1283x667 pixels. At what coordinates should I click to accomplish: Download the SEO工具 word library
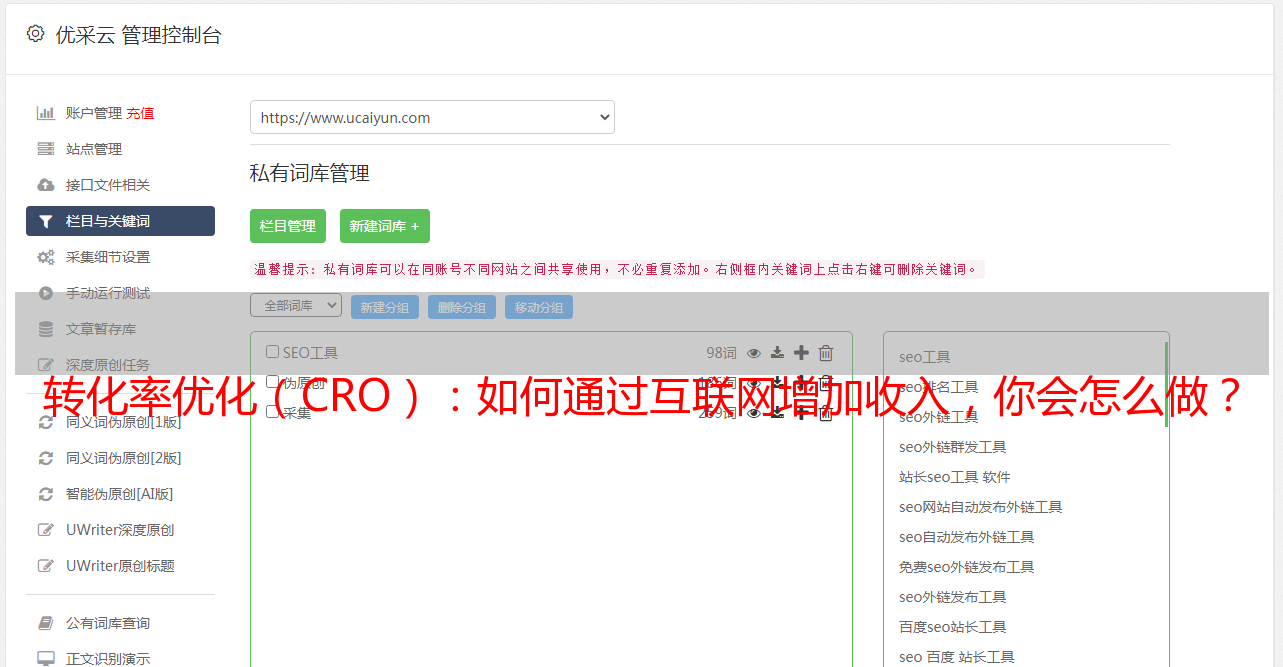click(777, 353)
